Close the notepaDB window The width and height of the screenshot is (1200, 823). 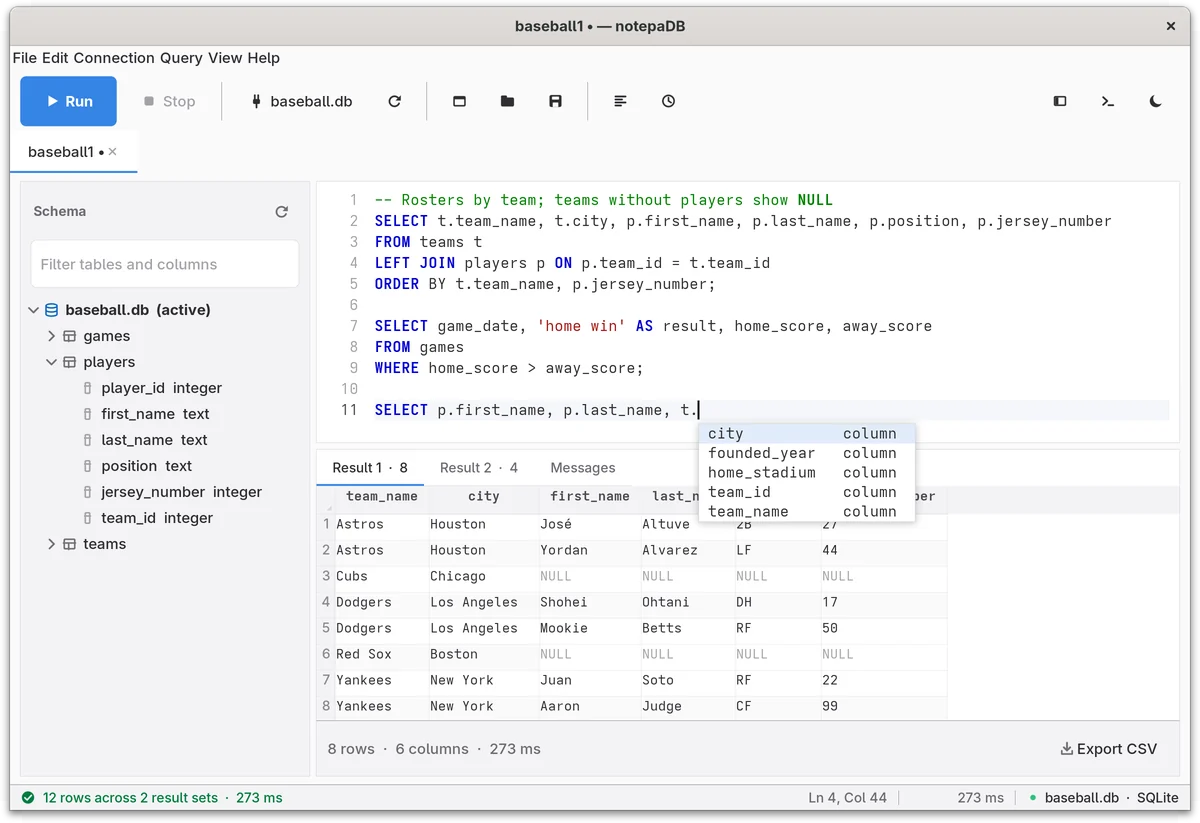point(1171,26)
